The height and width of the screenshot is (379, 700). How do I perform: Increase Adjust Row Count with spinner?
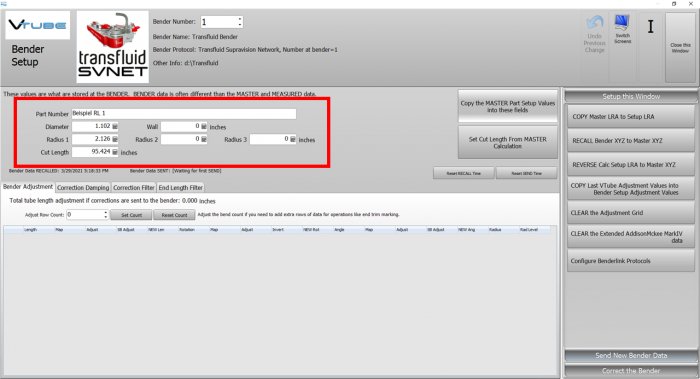pyautogui.click(x=106, y=212)
